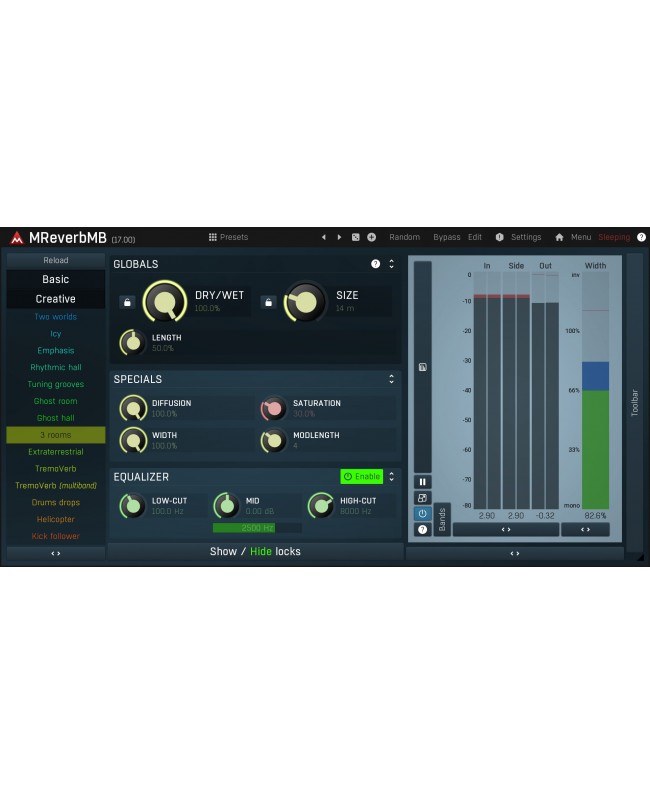Viewport: 650px width, 794px height.
Task: Click the Random button
Action: click(x=404, y=237)
